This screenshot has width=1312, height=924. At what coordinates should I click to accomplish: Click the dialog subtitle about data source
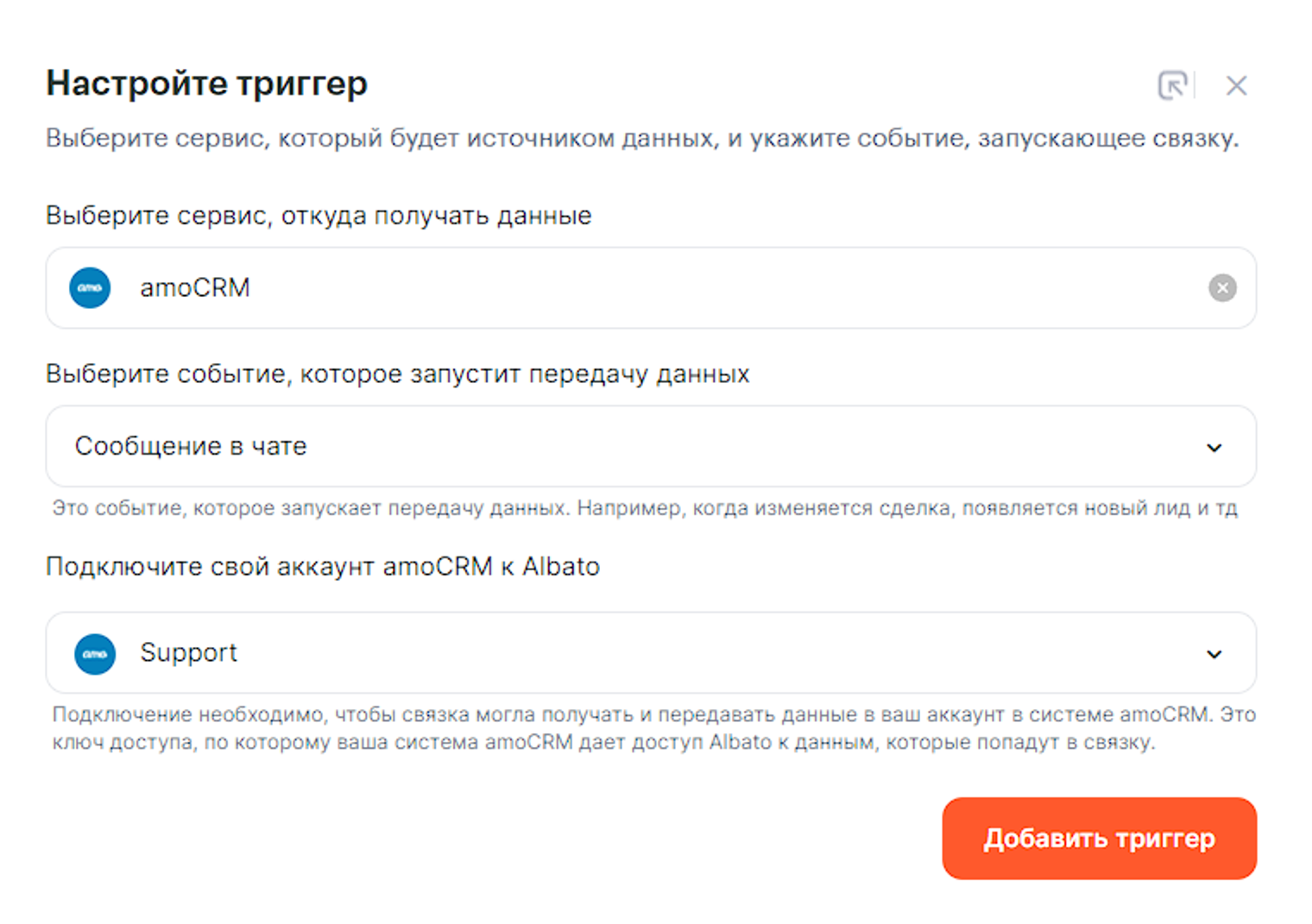pos(641,139)
